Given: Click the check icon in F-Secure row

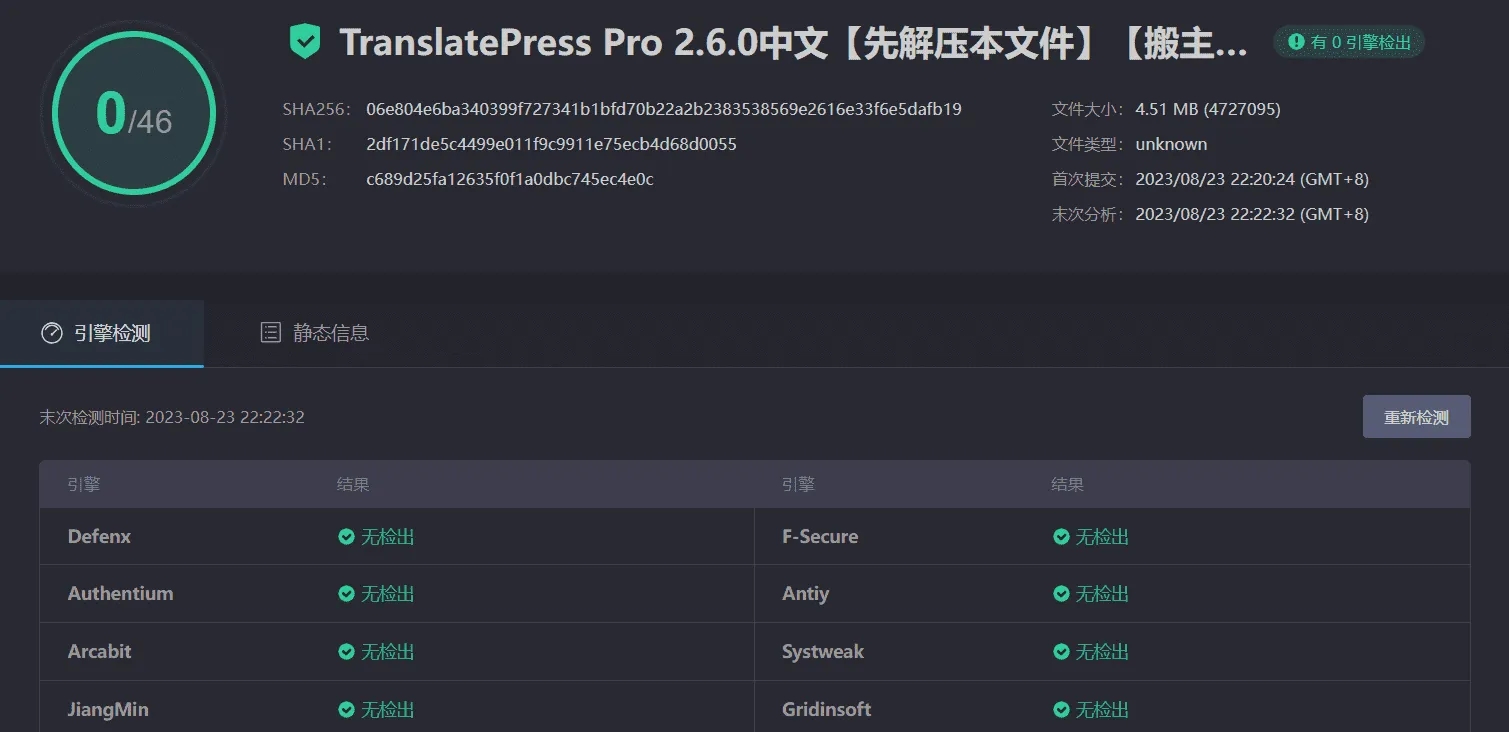Looking at the screenshot, I should point(1061,537).
